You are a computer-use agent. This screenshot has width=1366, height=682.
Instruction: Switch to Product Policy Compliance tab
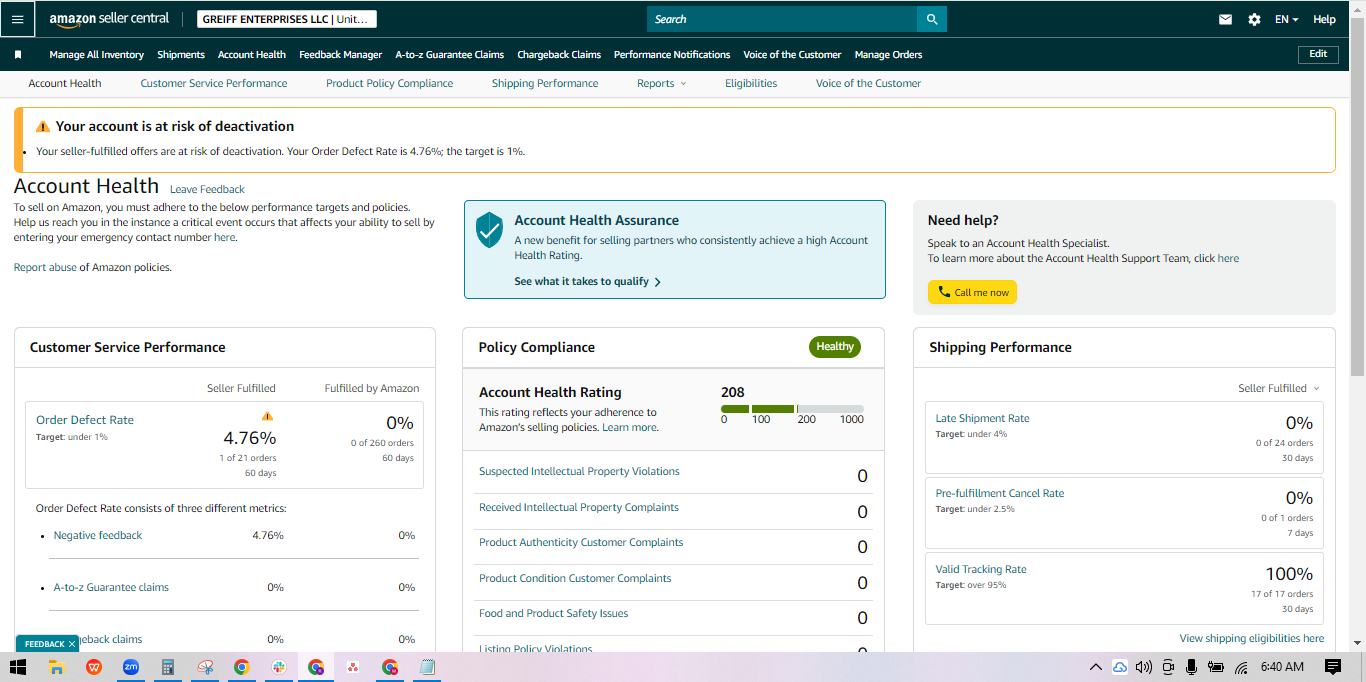click(x=389, y=83)
